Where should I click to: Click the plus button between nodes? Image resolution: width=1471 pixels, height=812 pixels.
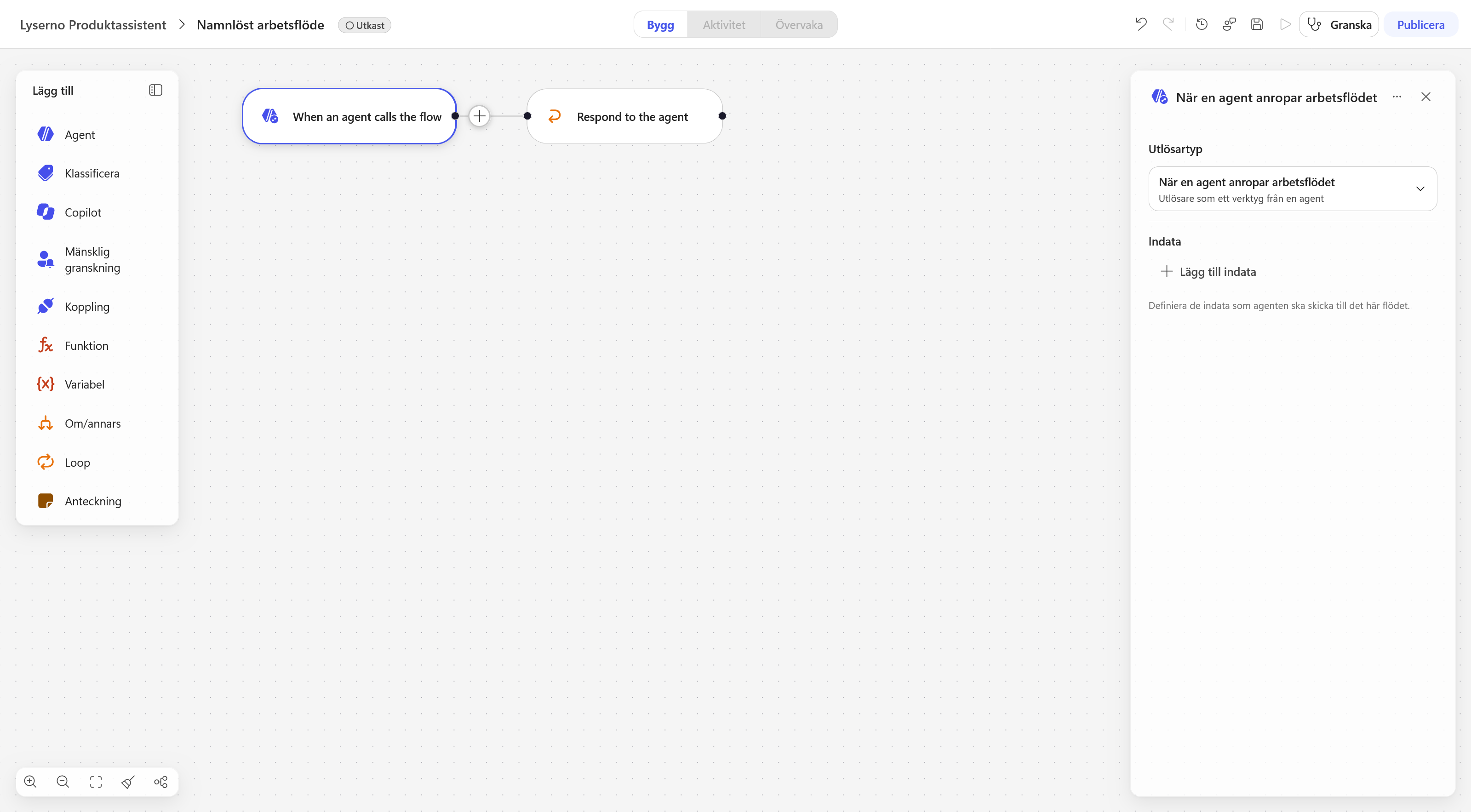pyautogui.click(x=480, y=116)
